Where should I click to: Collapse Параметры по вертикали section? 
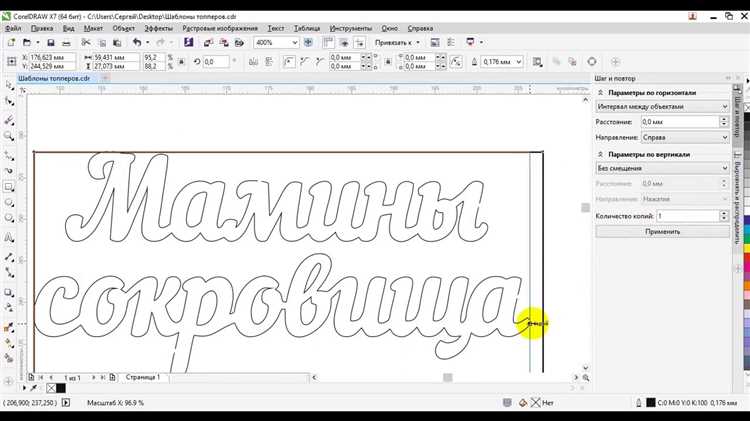point(600,155)
